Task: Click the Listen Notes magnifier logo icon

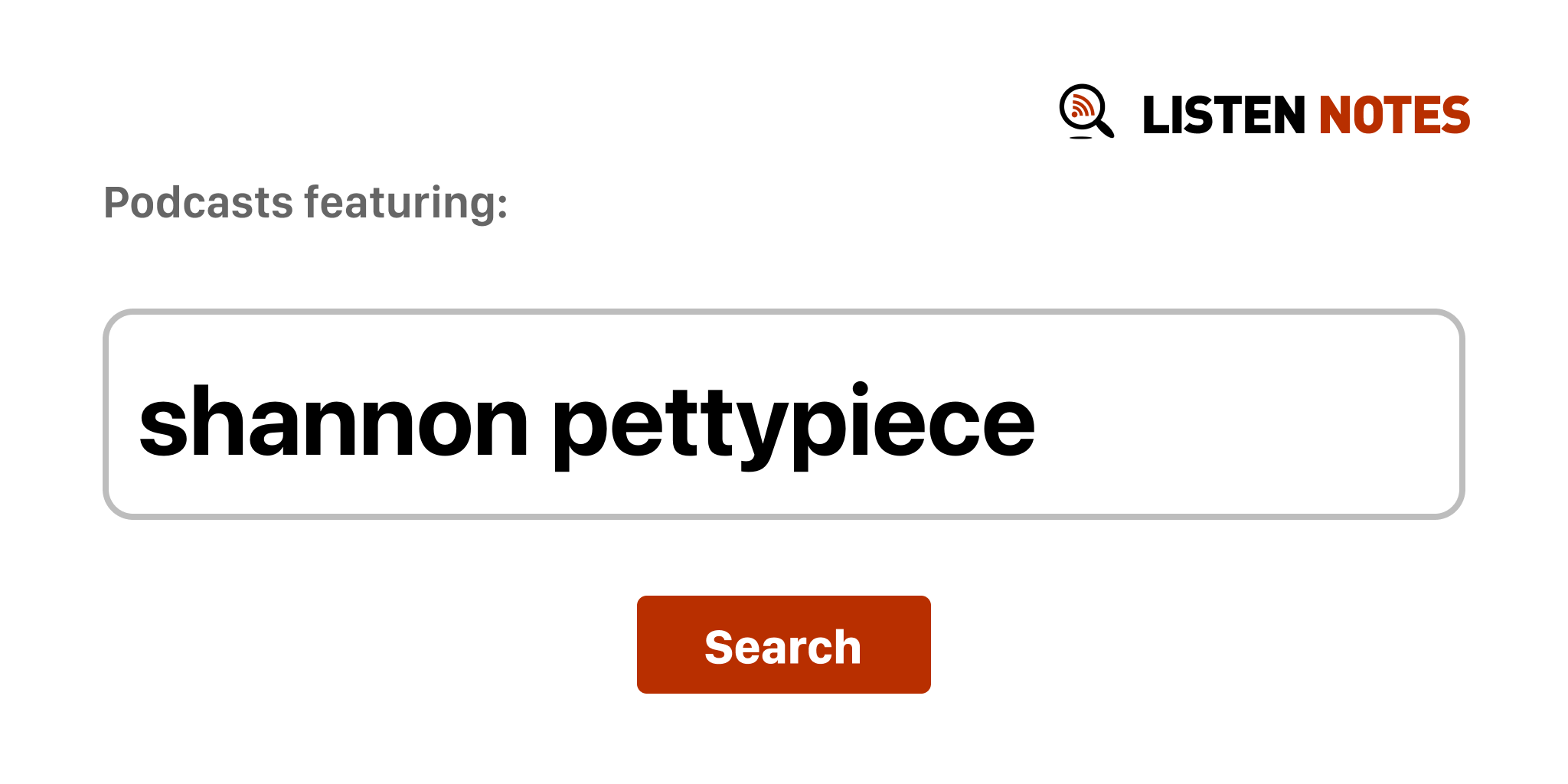Action: click(1086, 112)
